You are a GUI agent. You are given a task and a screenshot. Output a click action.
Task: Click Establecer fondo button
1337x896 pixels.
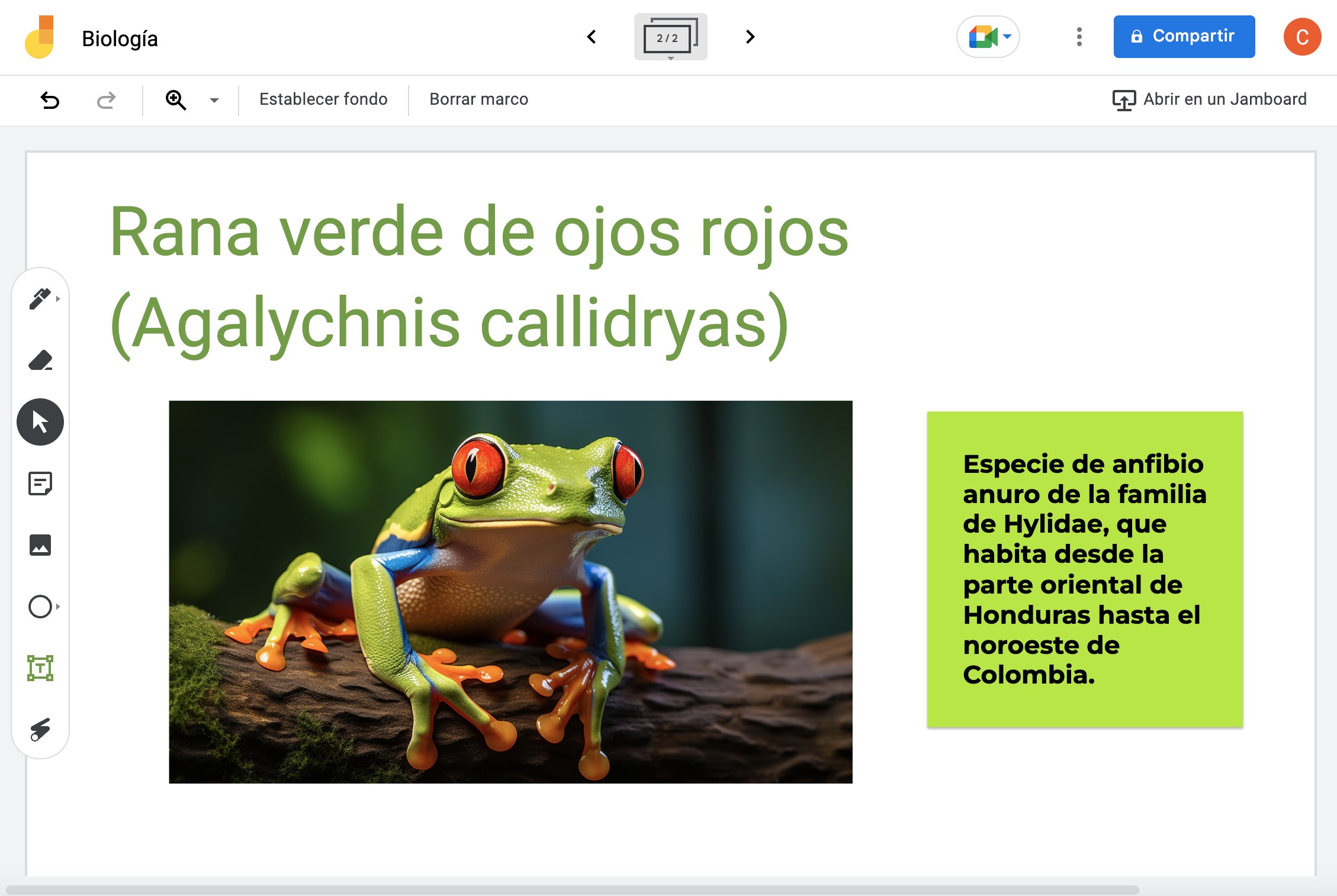coord(323,99)
